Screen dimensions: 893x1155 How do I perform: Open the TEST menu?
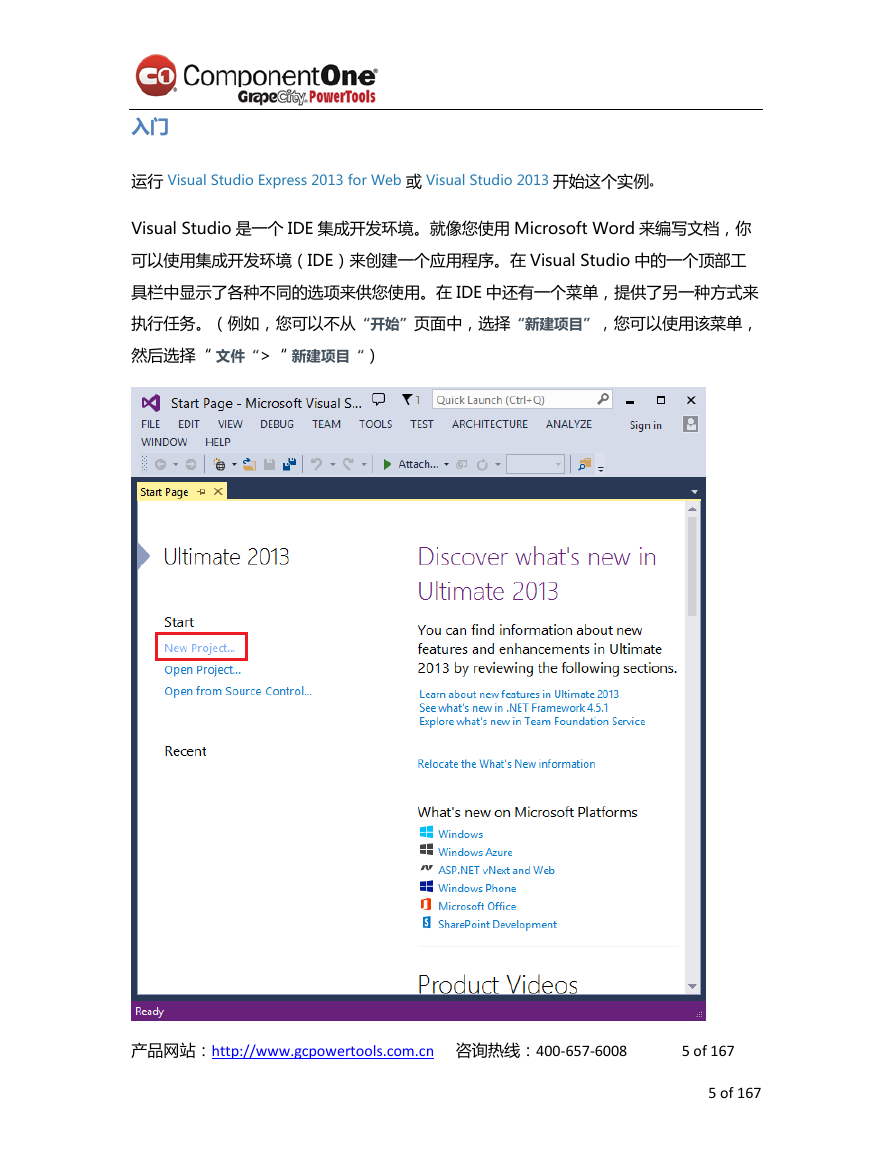(x=421, y=424)
